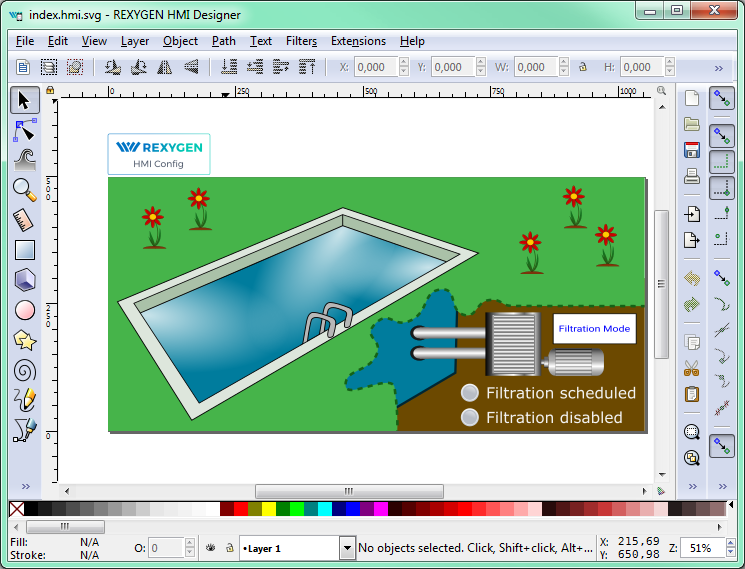Viewport: 745px width, 569px height.
Task: Click the Import file icon
Action: pos(692,214)
